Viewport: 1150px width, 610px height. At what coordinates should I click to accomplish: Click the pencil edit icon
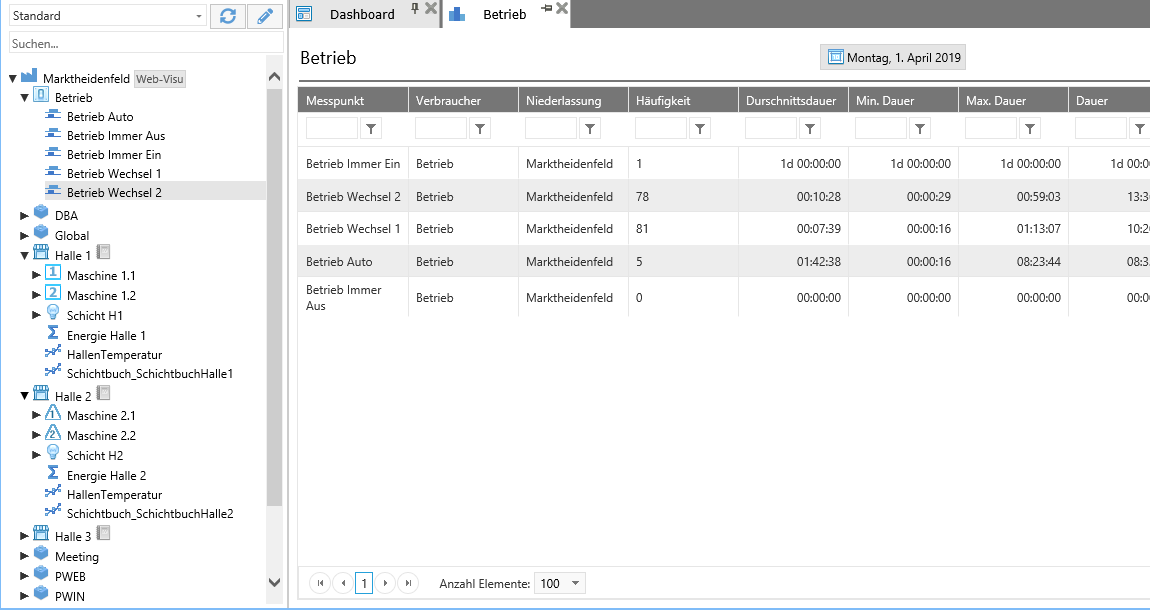click(x=264, y=16)
